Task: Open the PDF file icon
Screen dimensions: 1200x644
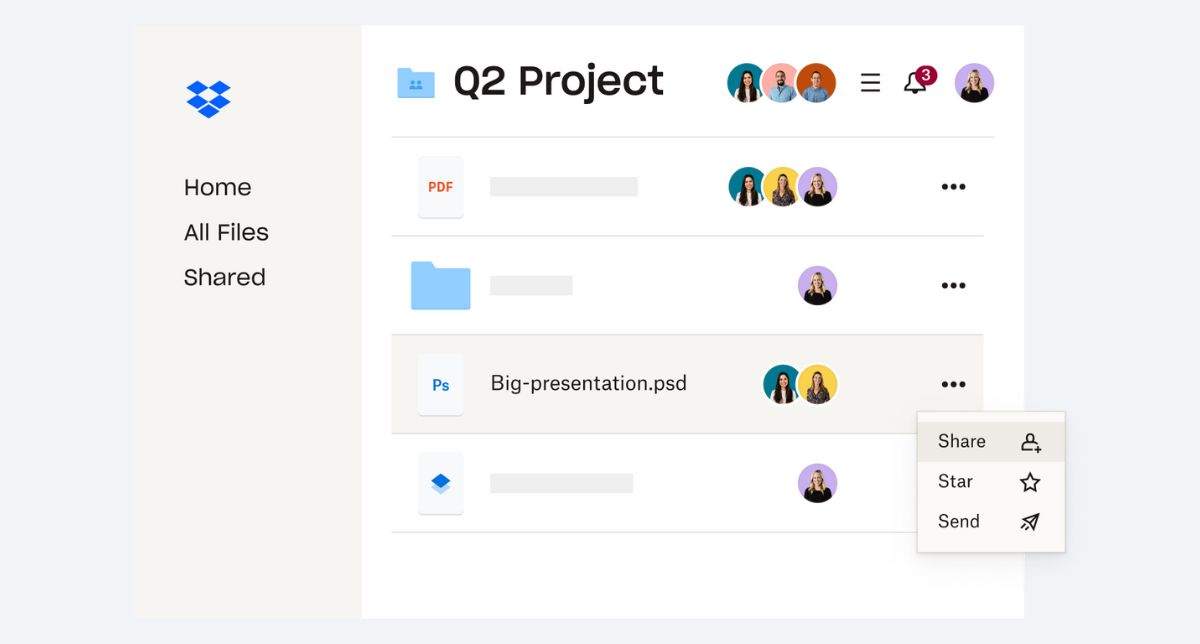Action: [x=440, y=187]
